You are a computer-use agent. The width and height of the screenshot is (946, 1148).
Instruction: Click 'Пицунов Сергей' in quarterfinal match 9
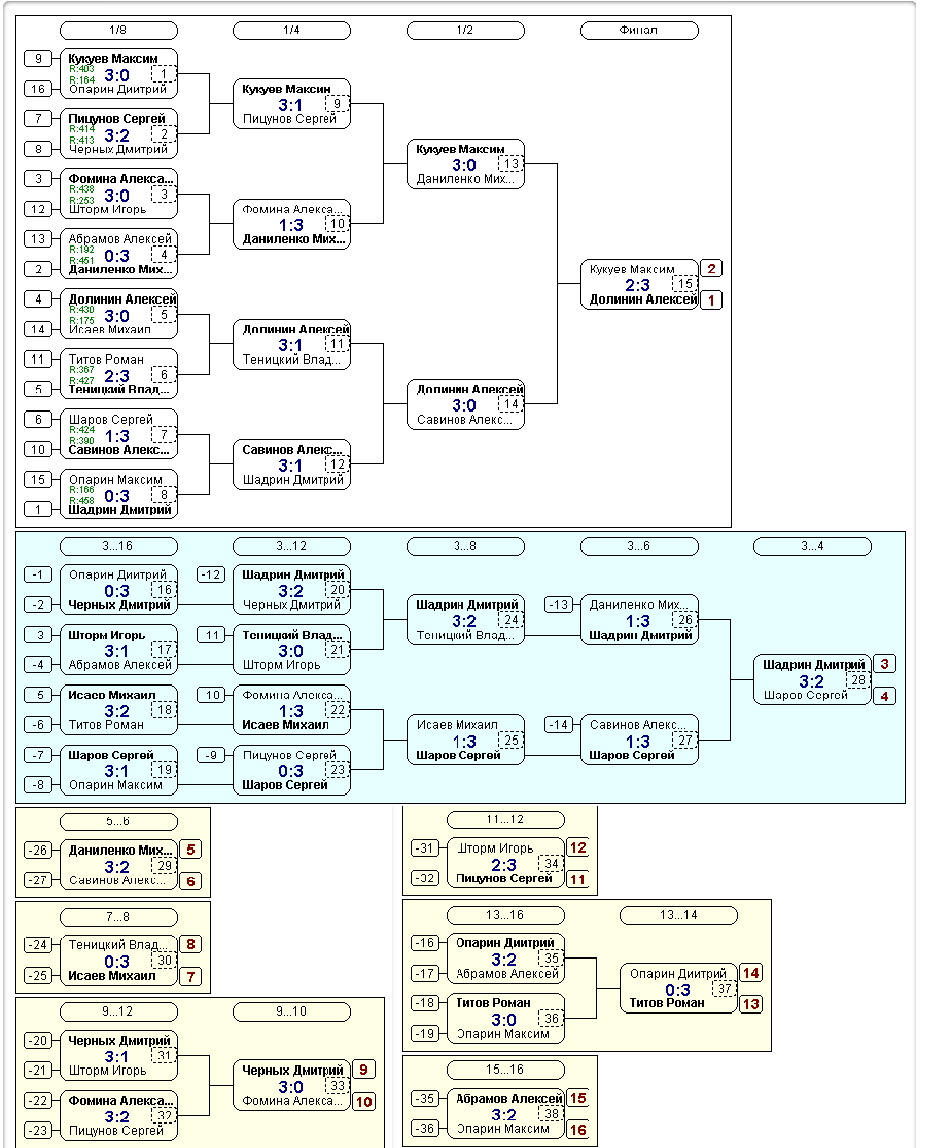[289, 119]
